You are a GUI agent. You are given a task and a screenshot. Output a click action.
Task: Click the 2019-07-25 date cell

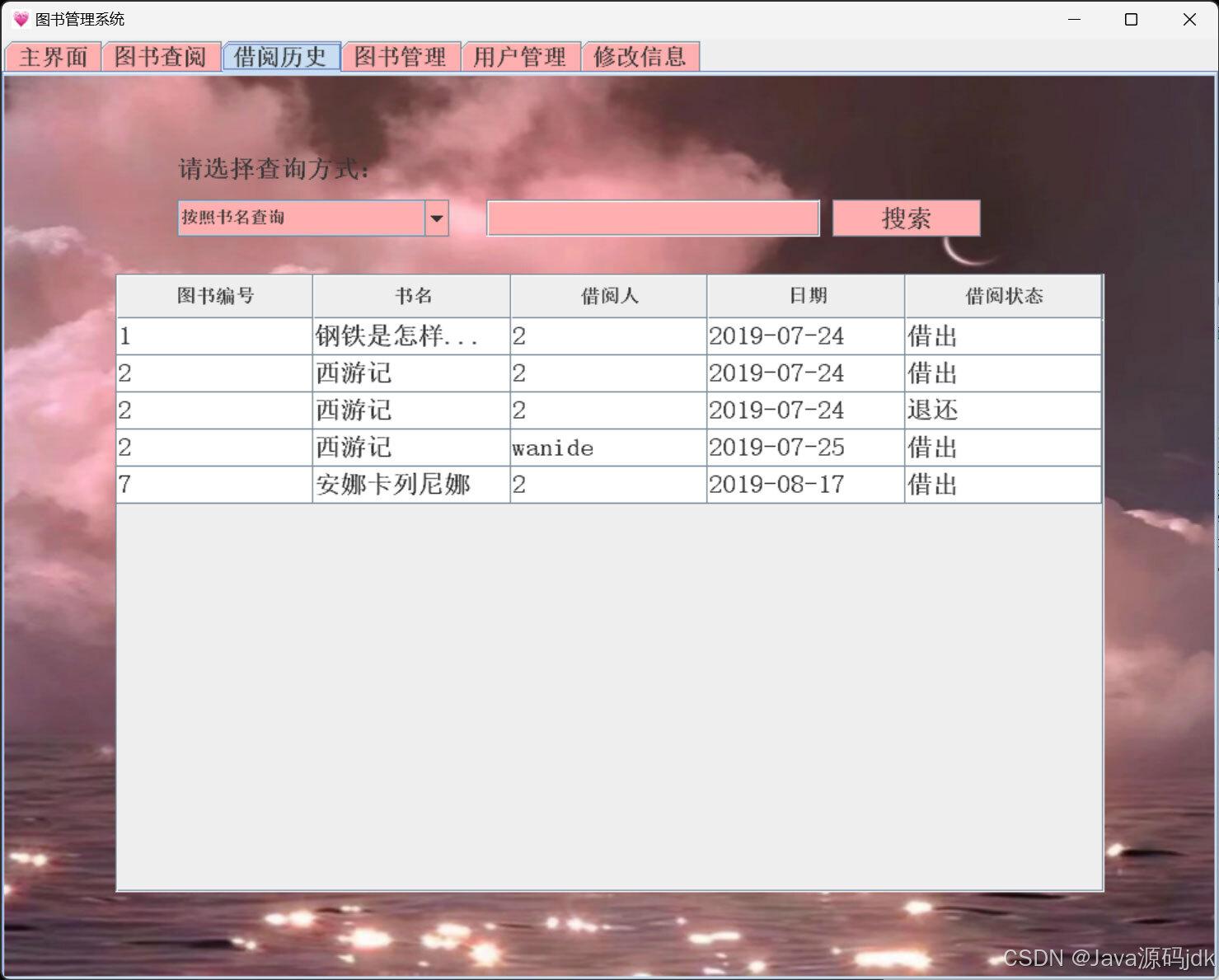806,448
